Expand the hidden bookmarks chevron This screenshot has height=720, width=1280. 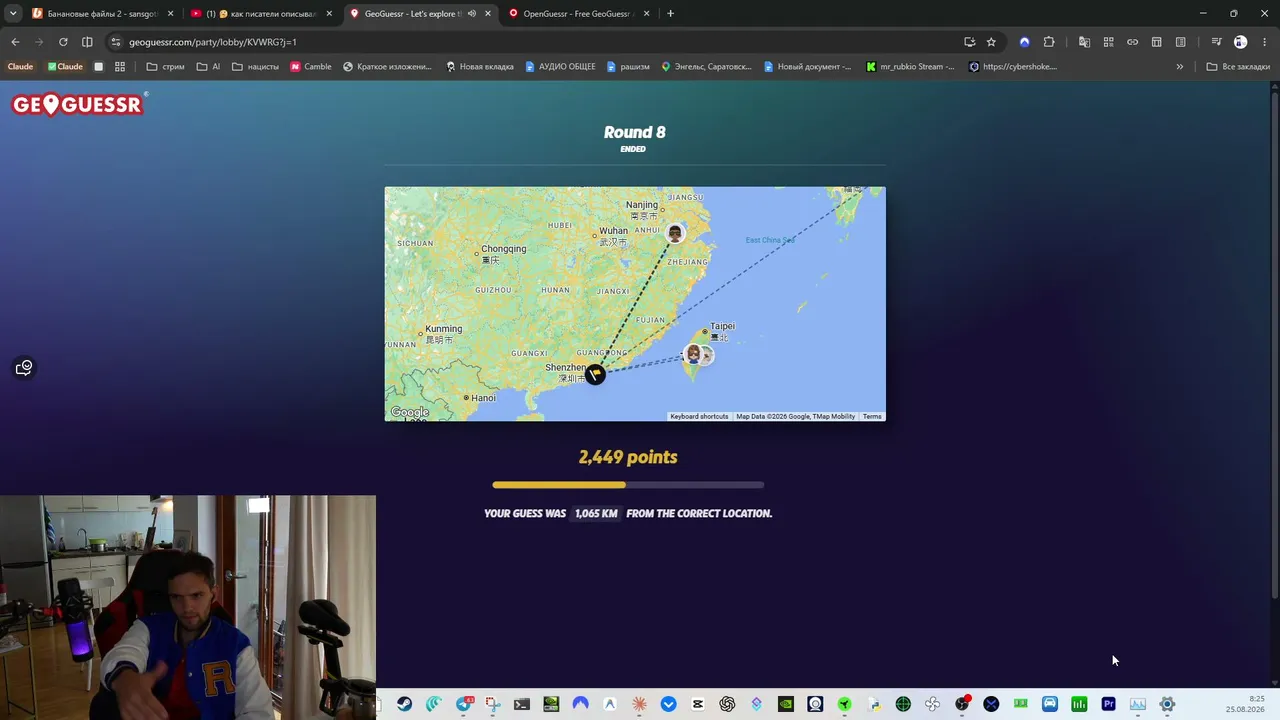[x=1180, y=67]
